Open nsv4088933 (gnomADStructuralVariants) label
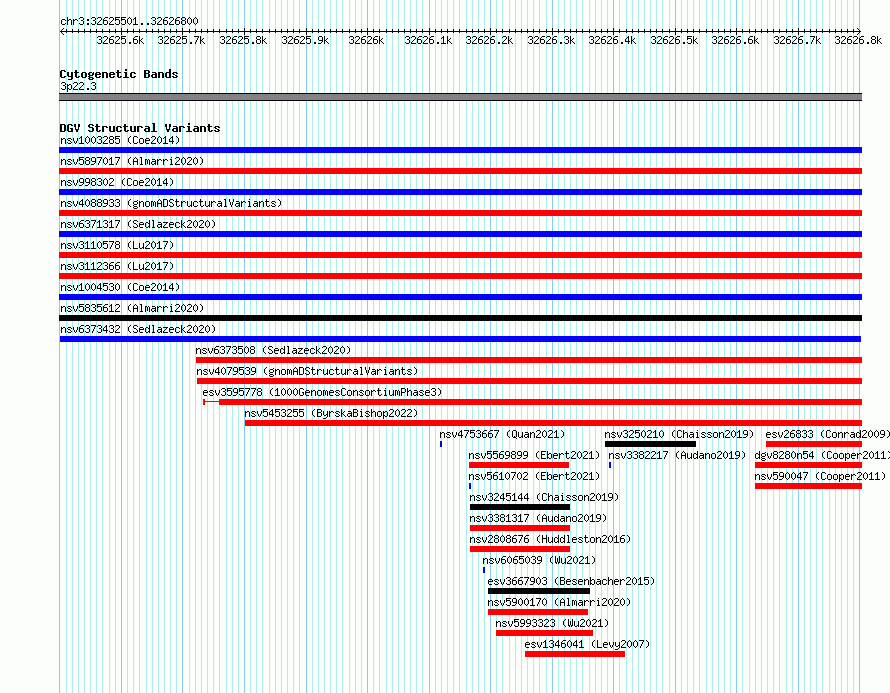890x693 pixels. [171, 203]
